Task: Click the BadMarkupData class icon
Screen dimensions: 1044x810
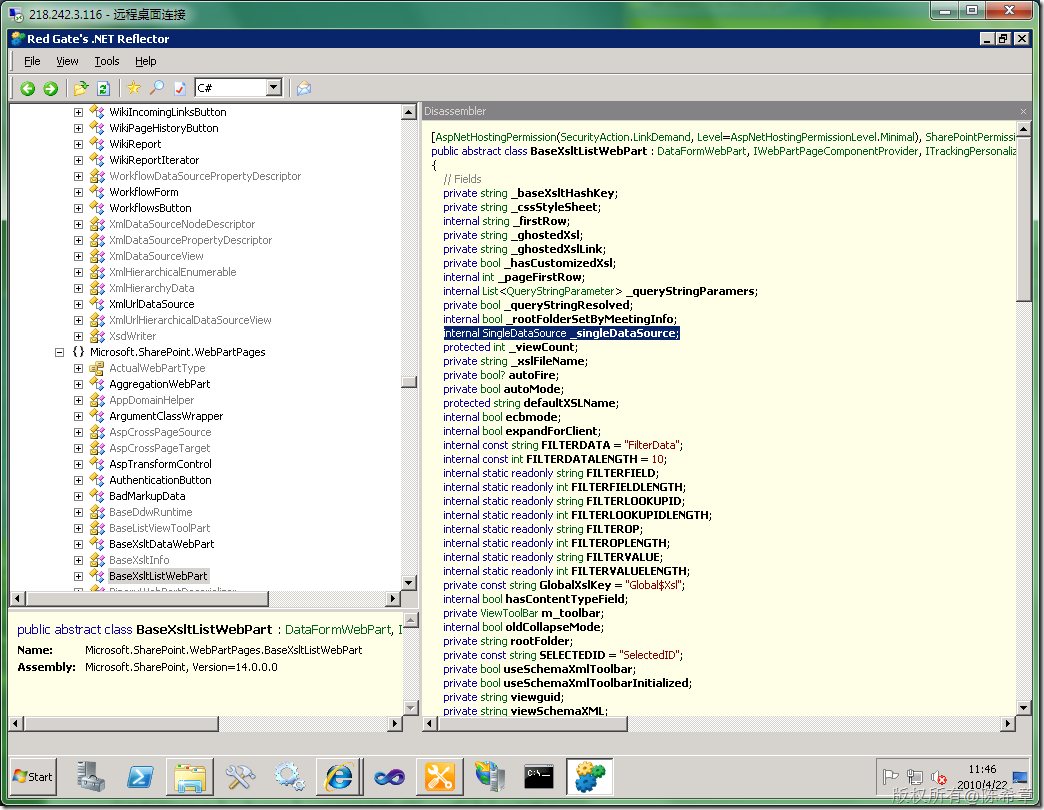Action: click(97, 496)
